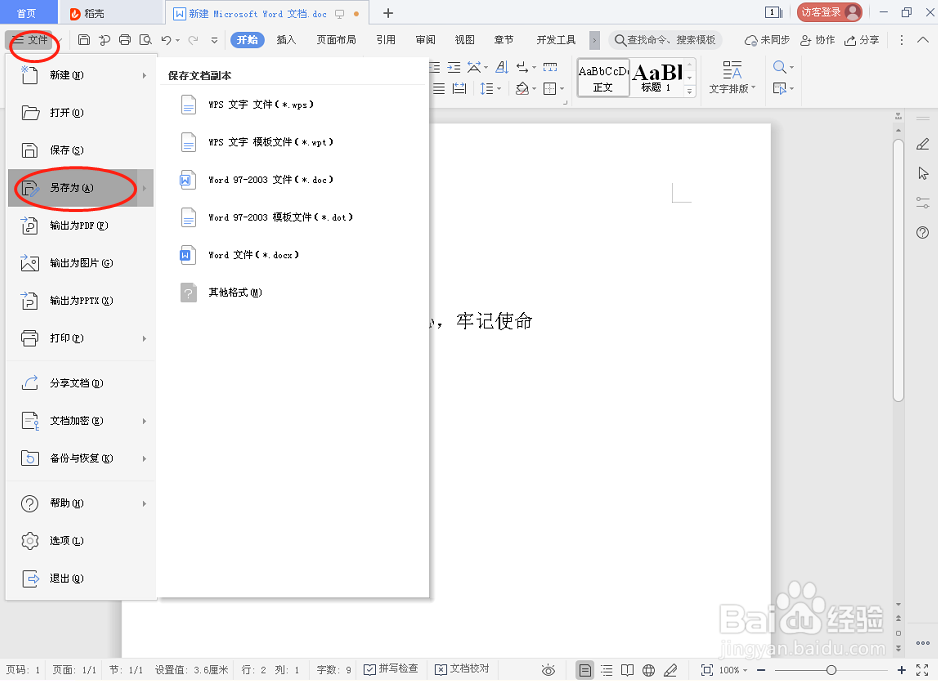Viewport: 938px width, 681px height.
Task: Click document proofreading (文档校对) in status bar
Action: point(462,669)
